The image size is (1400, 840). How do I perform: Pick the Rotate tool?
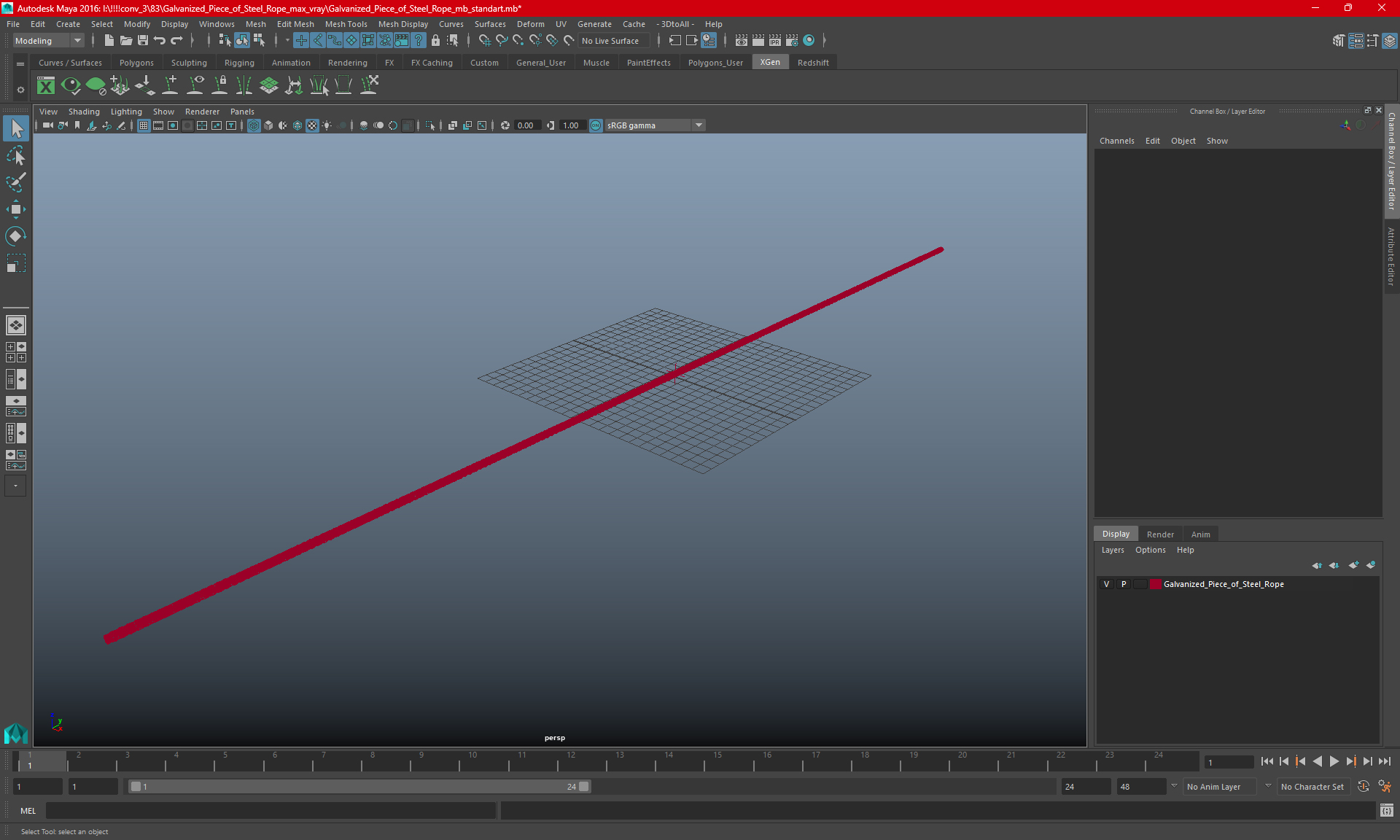pyautogui.click(x=15, y=236)
